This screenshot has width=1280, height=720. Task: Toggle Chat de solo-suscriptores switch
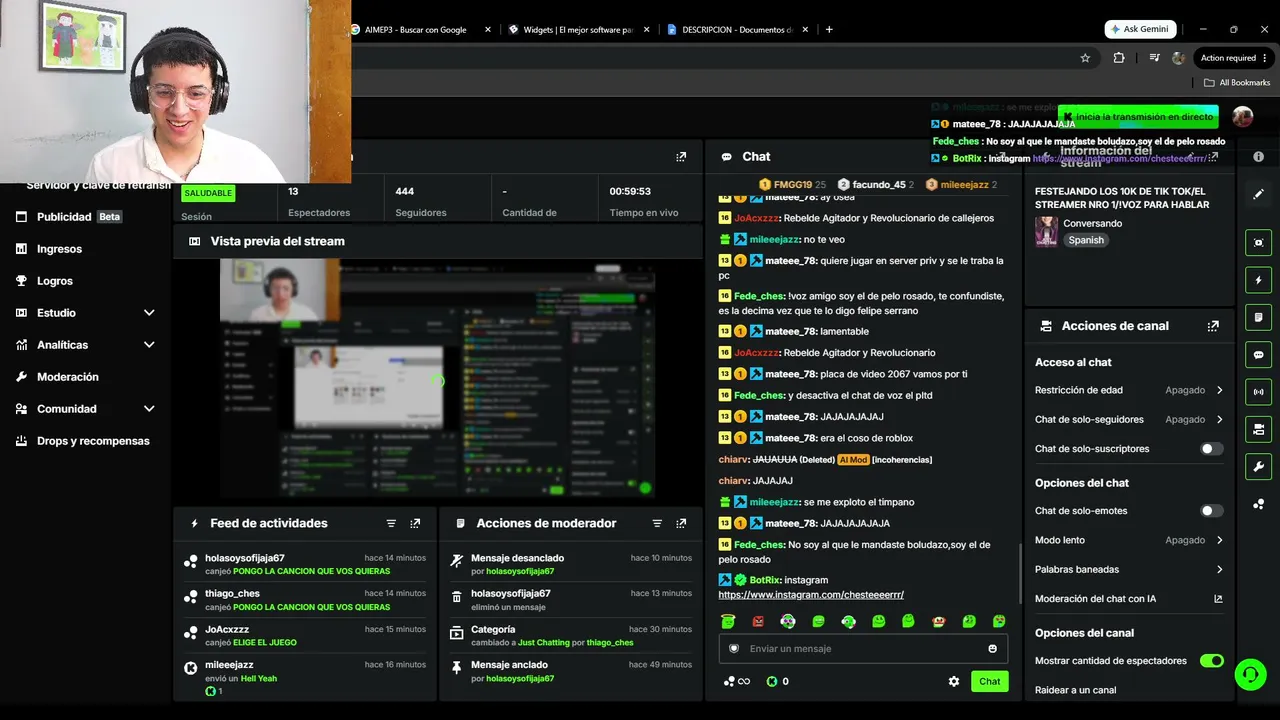click(1211, 449)
